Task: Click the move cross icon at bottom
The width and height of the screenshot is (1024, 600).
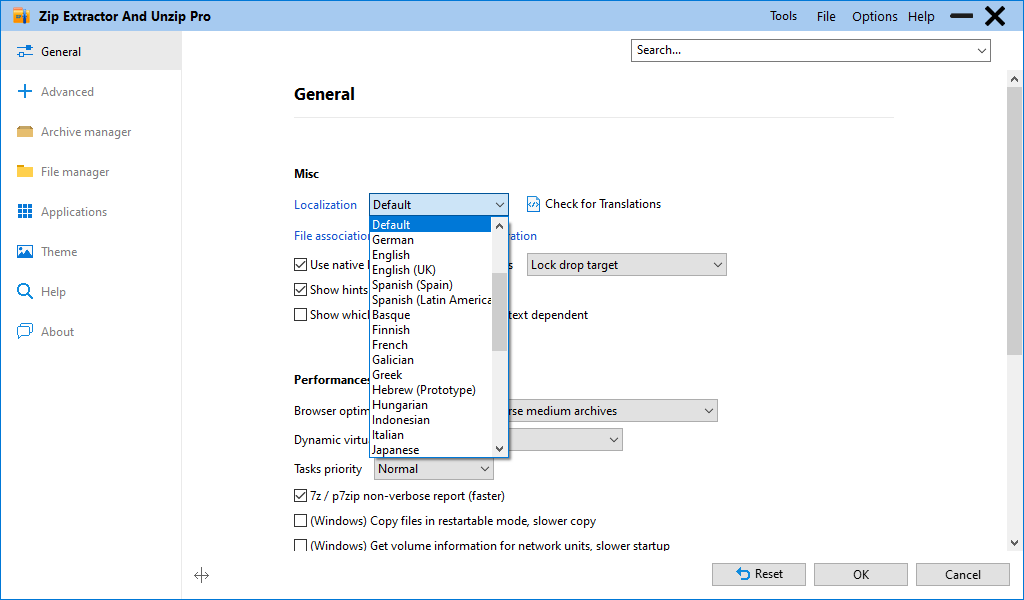Action: [x=201, y=575]
